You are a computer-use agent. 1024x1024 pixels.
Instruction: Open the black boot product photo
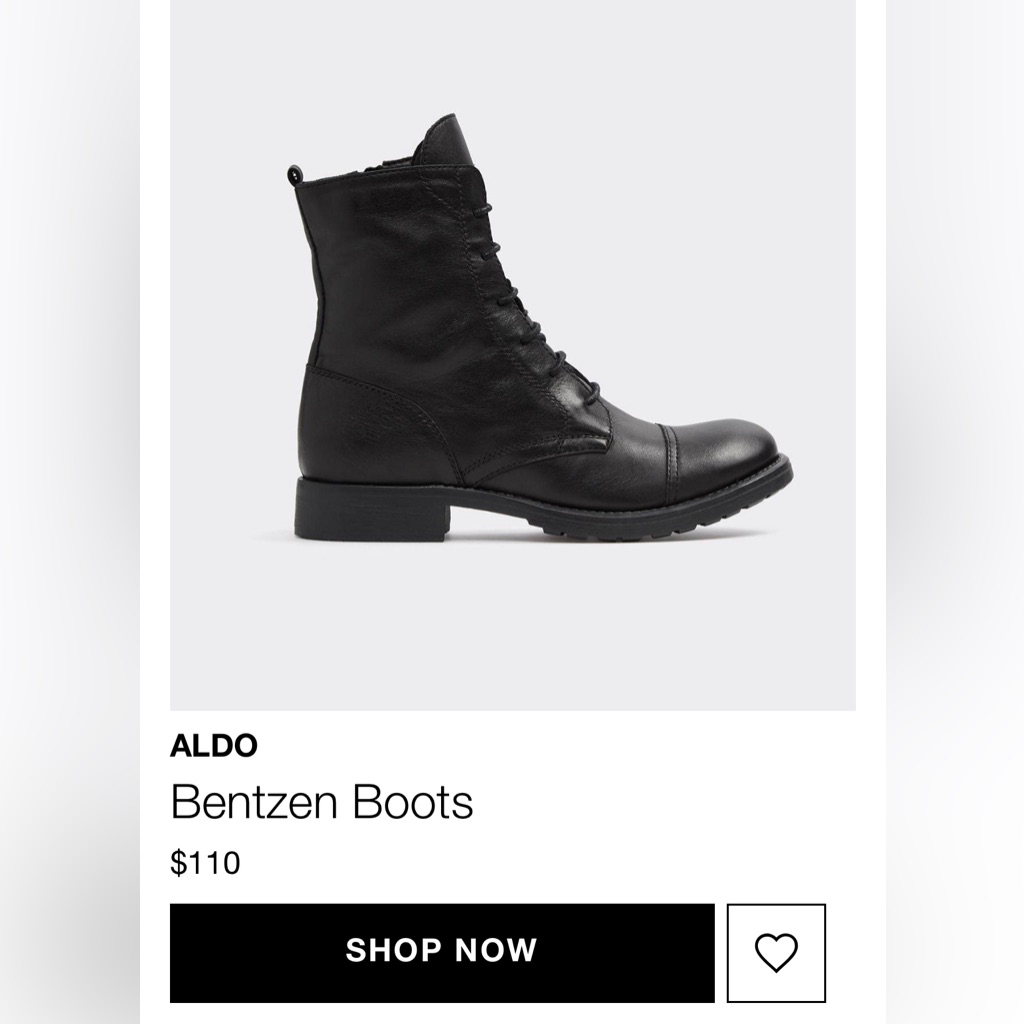pos(512,340)
